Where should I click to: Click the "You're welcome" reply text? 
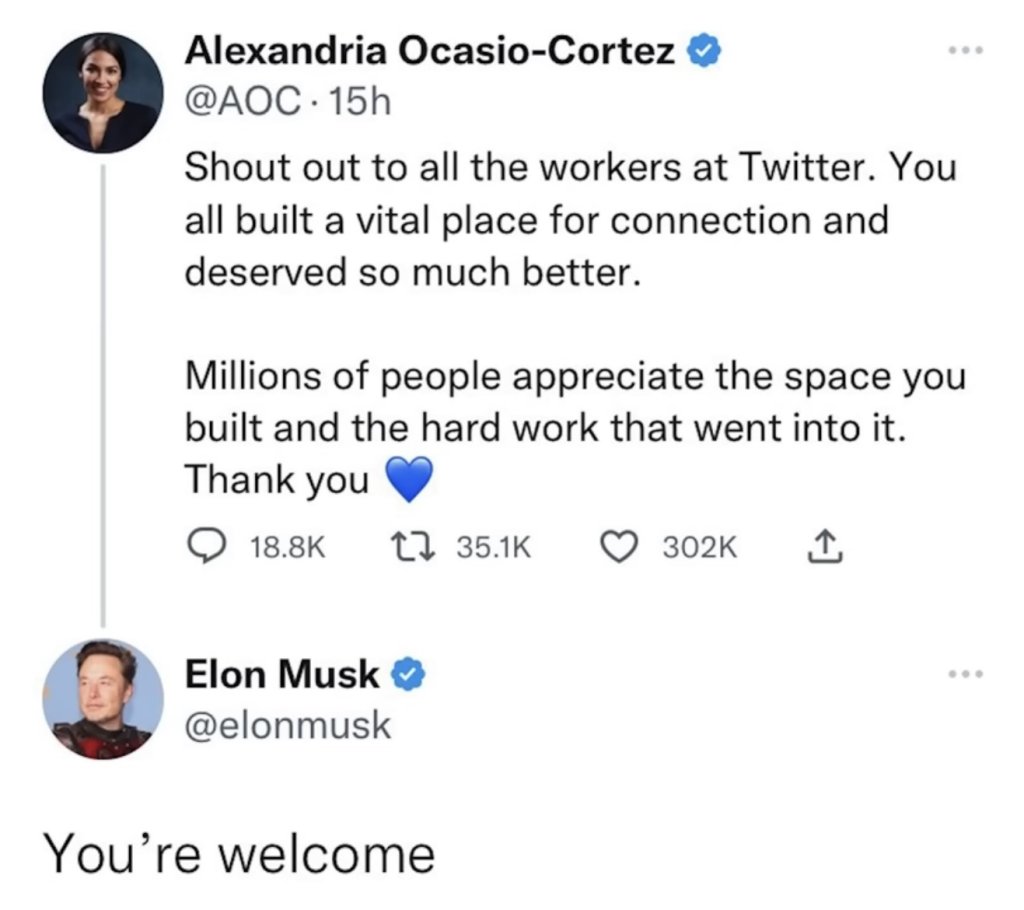point(238,854)
